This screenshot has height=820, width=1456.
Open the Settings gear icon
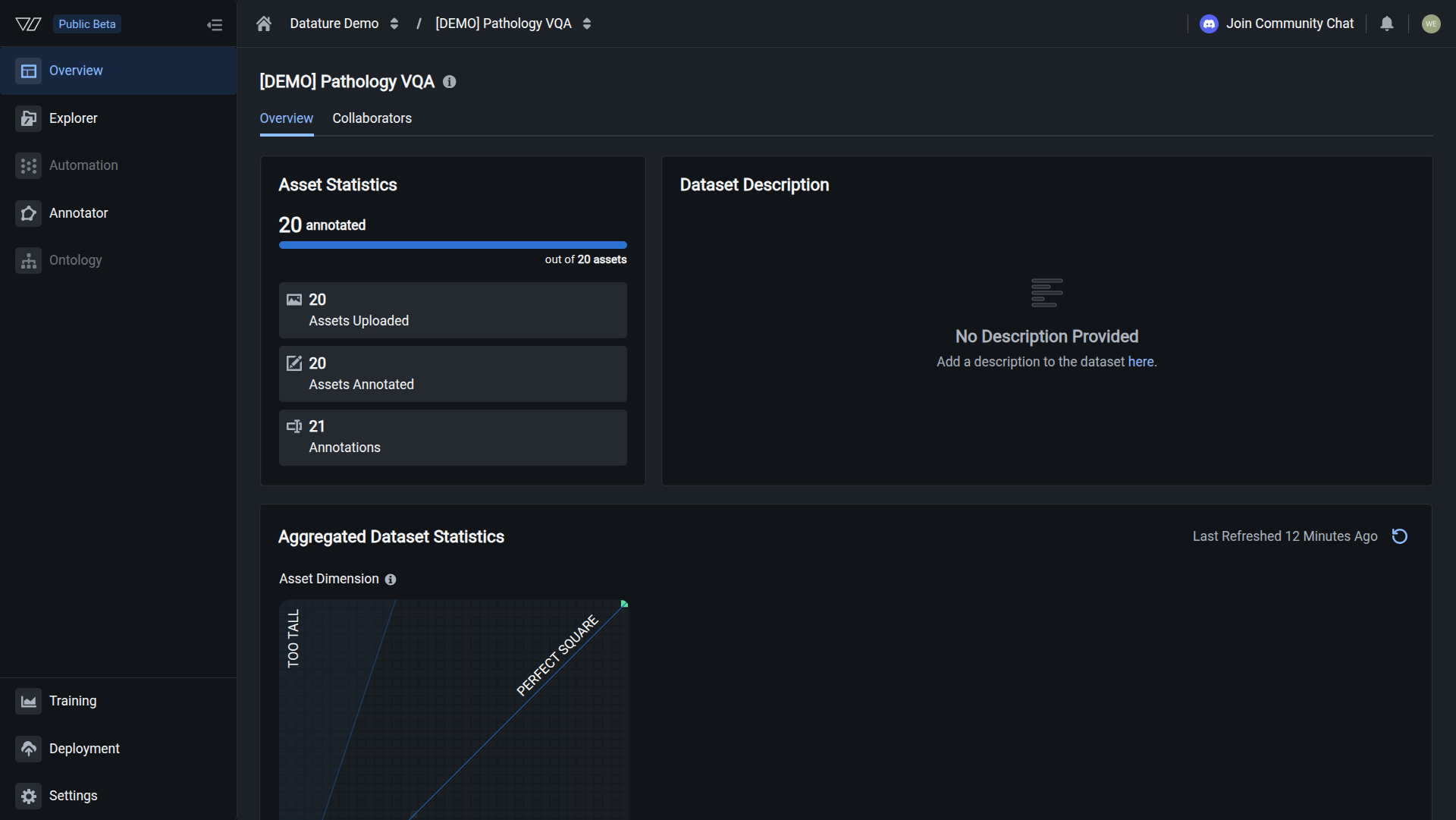(x=29, y=796)
